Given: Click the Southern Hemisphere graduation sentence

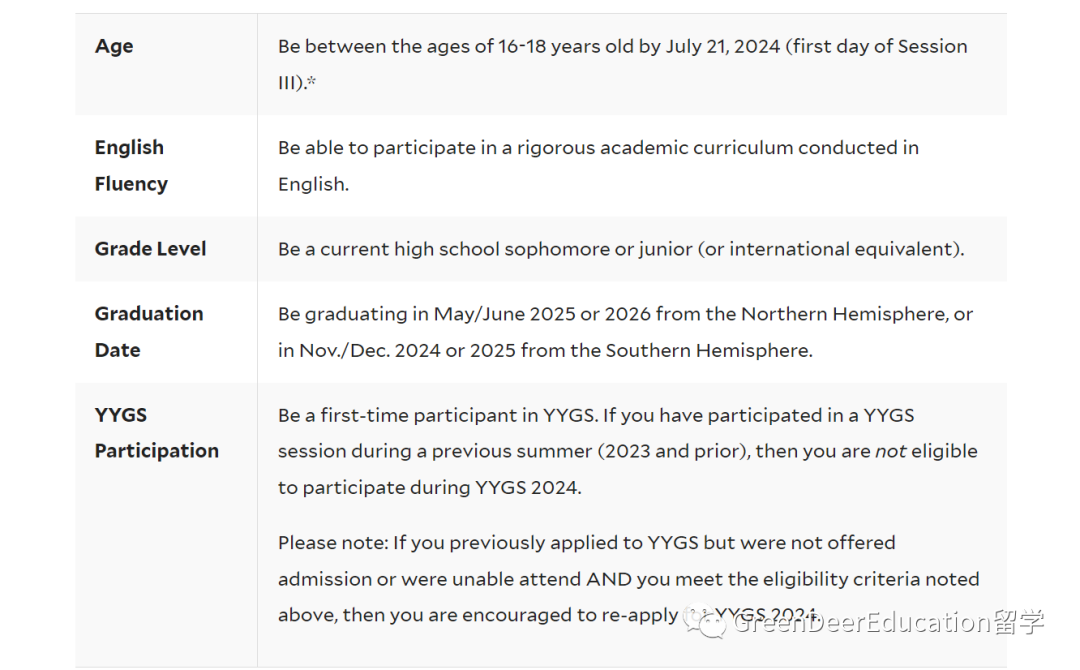Looking at the screenshot, I should coord(546,350).
